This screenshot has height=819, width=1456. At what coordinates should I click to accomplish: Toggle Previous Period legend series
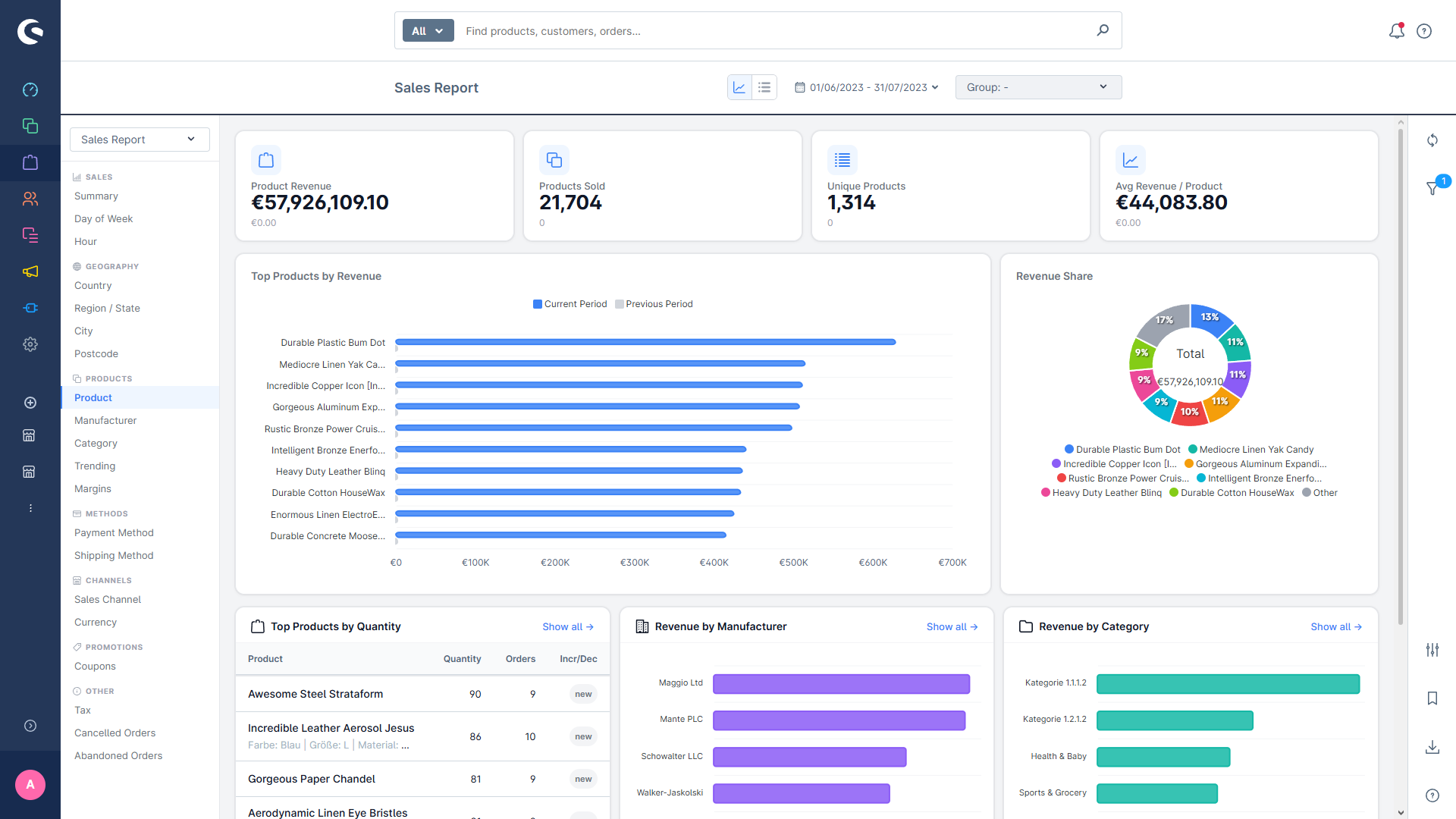[654, 304]
